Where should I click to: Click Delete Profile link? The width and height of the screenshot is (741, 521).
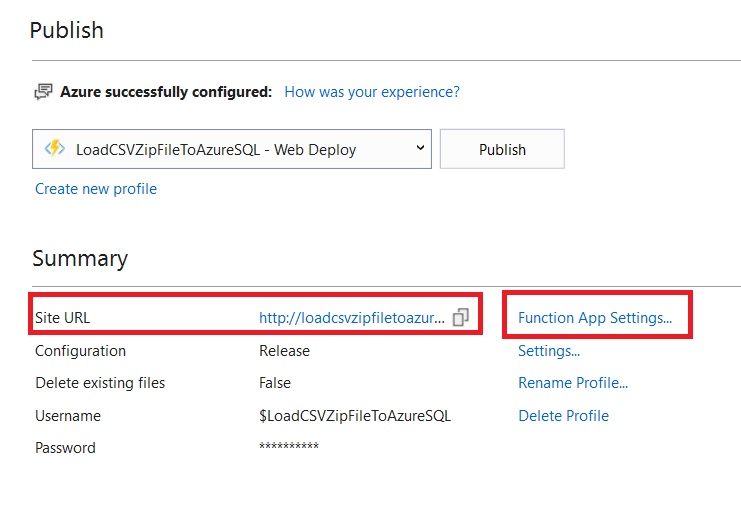click(x=563, y=416)
